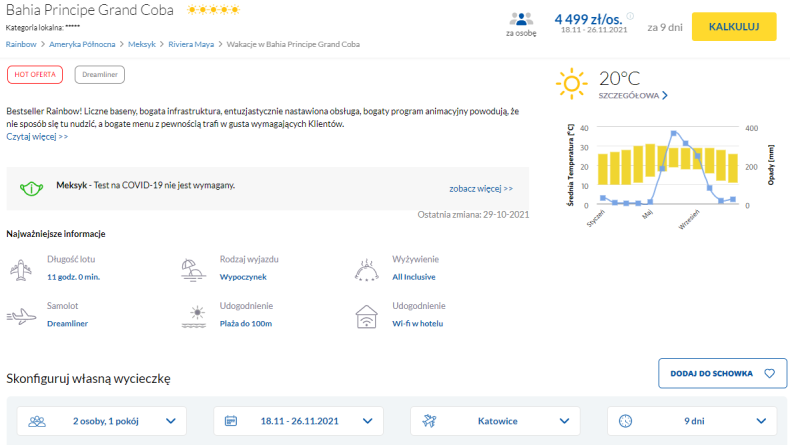The image size is (790, 445).
Task: Expand chevron next to SZCZEGÓŁOWA weather
Action: tap(665, 95)
